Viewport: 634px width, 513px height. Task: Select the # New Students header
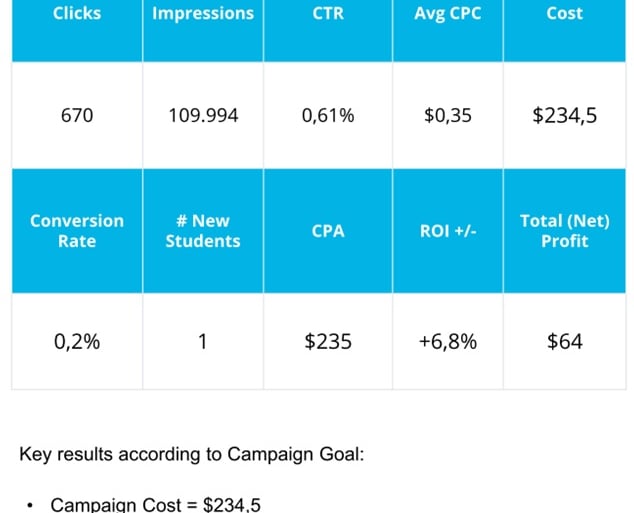[203, 231]
